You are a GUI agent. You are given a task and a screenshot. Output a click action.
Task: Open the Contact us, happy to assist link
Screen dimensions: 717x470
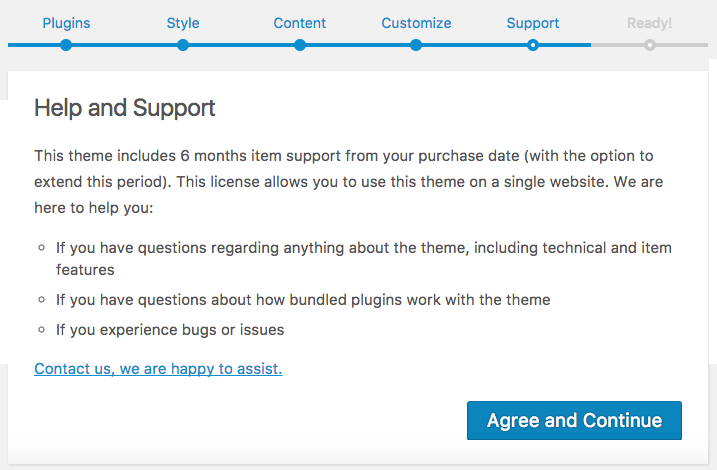click(158, 369)
